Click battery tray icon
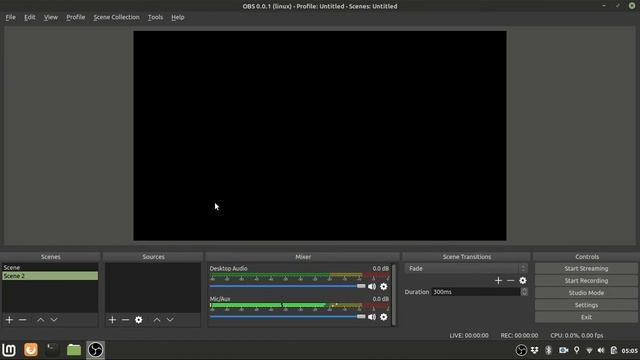Image resolution: width=640 pixels, height=360 pixels. [613, 350]
